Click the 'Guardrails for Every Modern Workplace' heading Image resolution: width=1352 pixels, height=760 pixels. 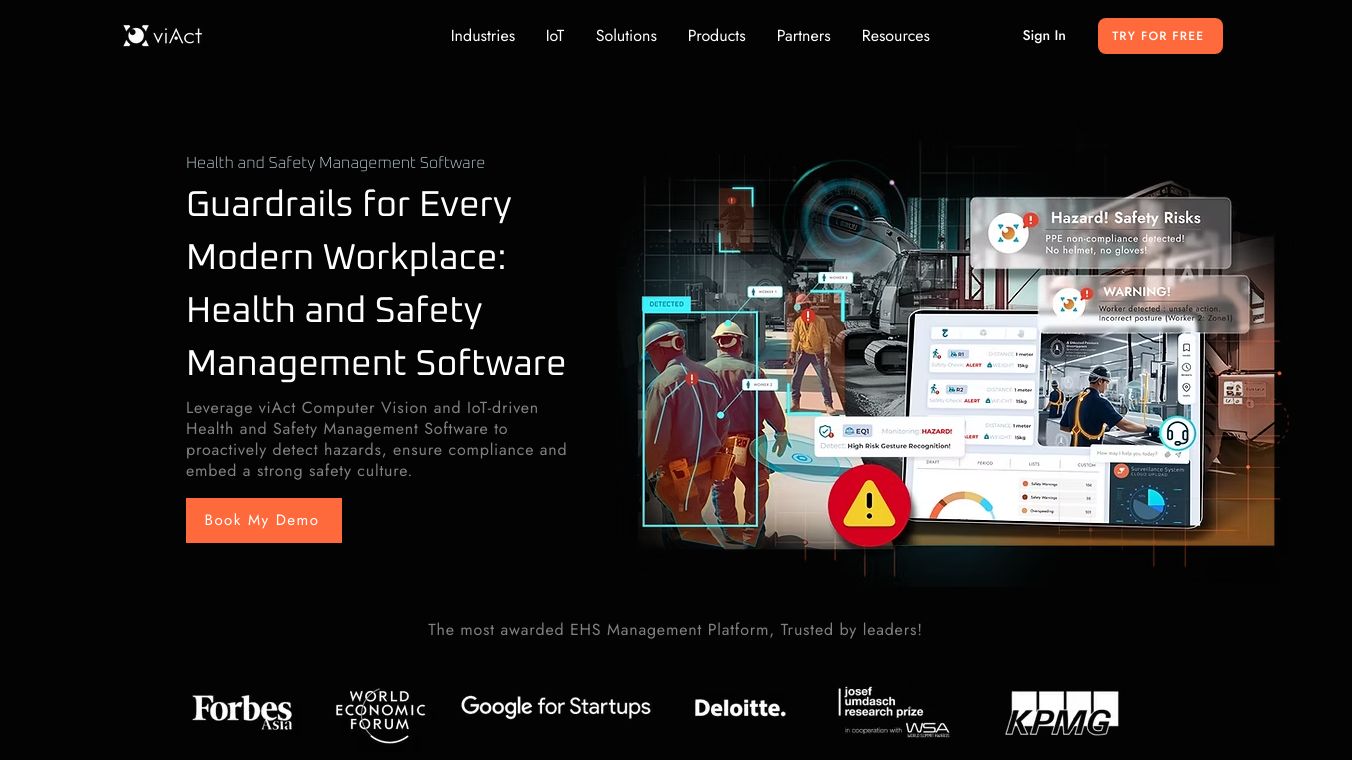pos(376,283)
